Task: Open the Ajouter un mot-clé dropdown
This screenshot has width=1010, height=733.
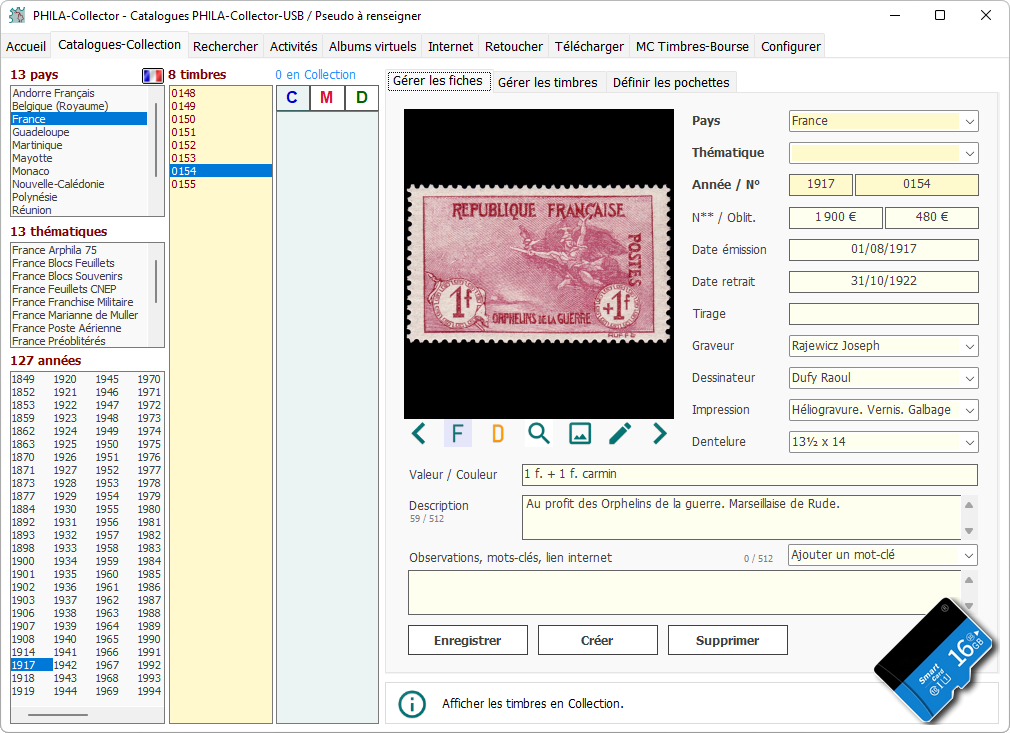Action: click(969, 555)
